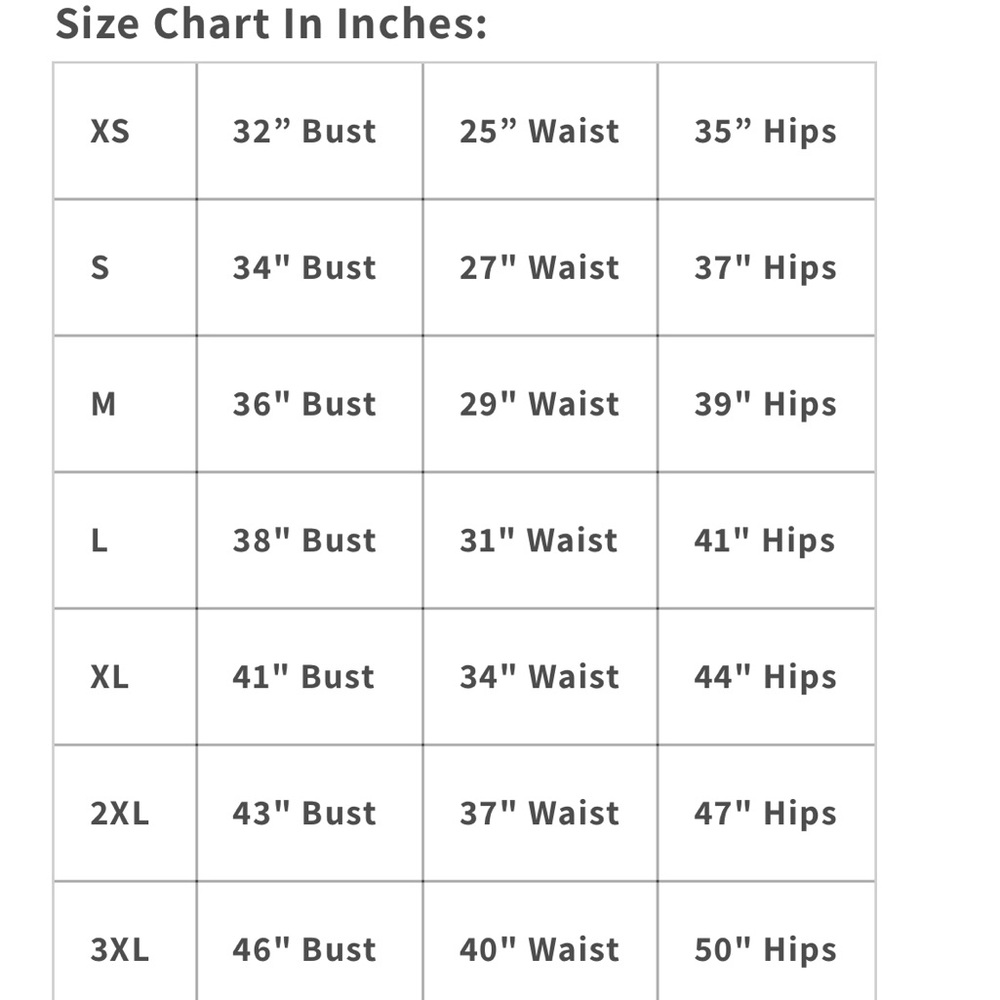The height and width of the screenshot is (1000, 1000).
Task: Click the L size label
Action: point(99,540)
